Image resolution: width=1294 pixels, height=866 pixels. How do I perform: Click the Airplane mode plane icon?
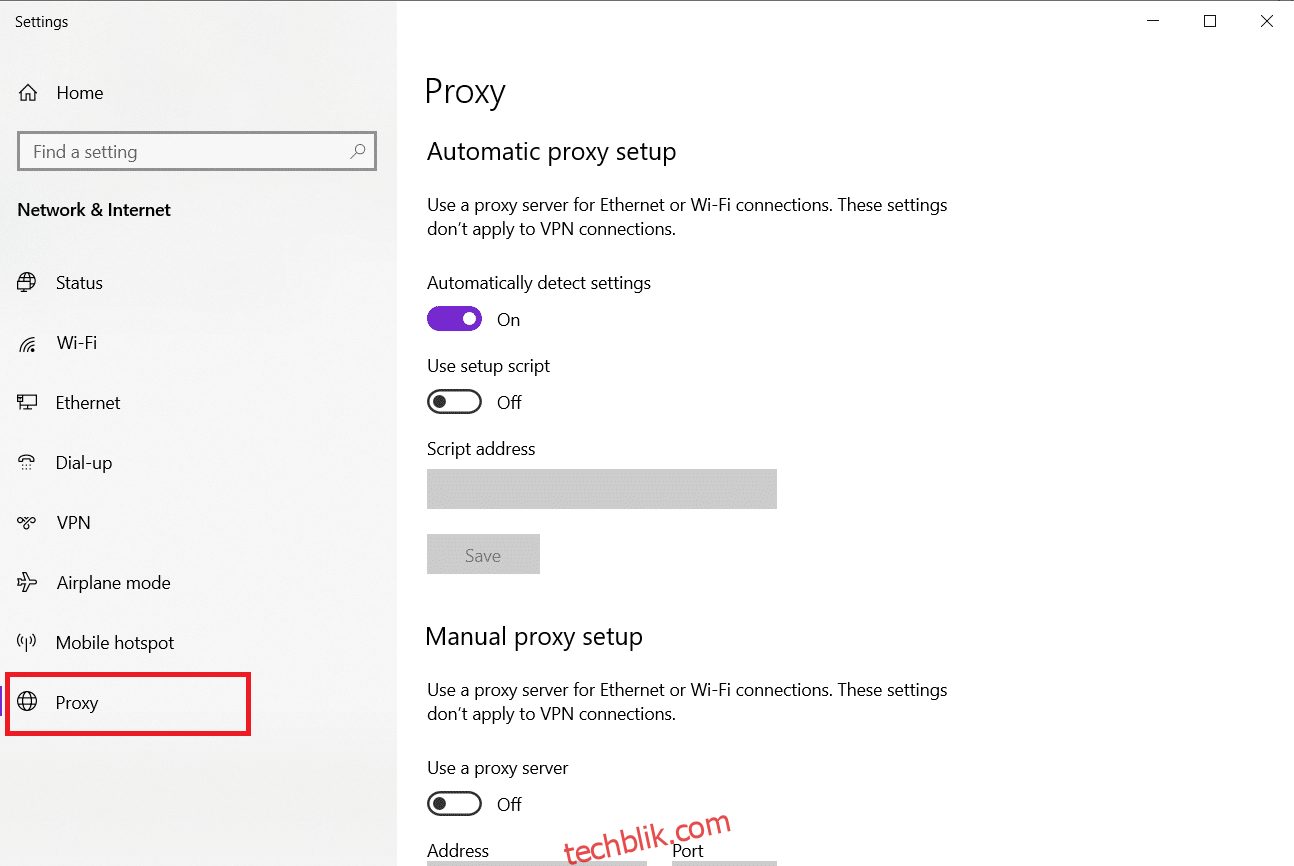(27, 583)
